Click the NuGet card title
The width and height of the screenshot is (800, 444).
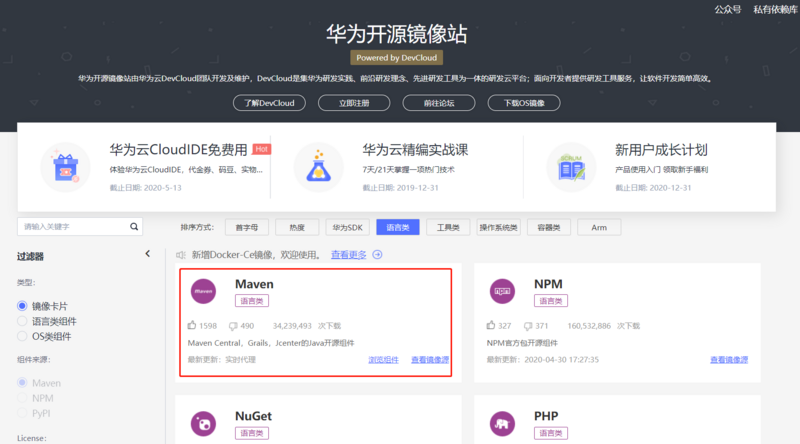[x=253, y=416]
